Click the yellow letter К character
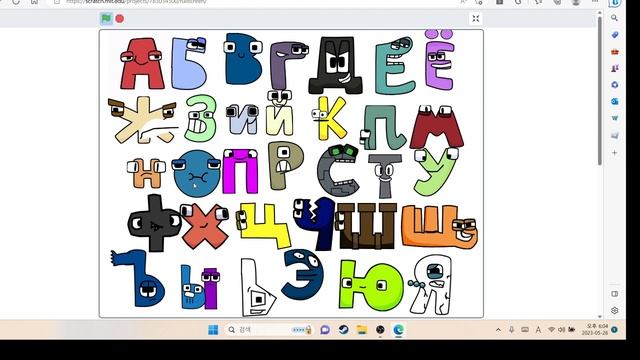 329,118
